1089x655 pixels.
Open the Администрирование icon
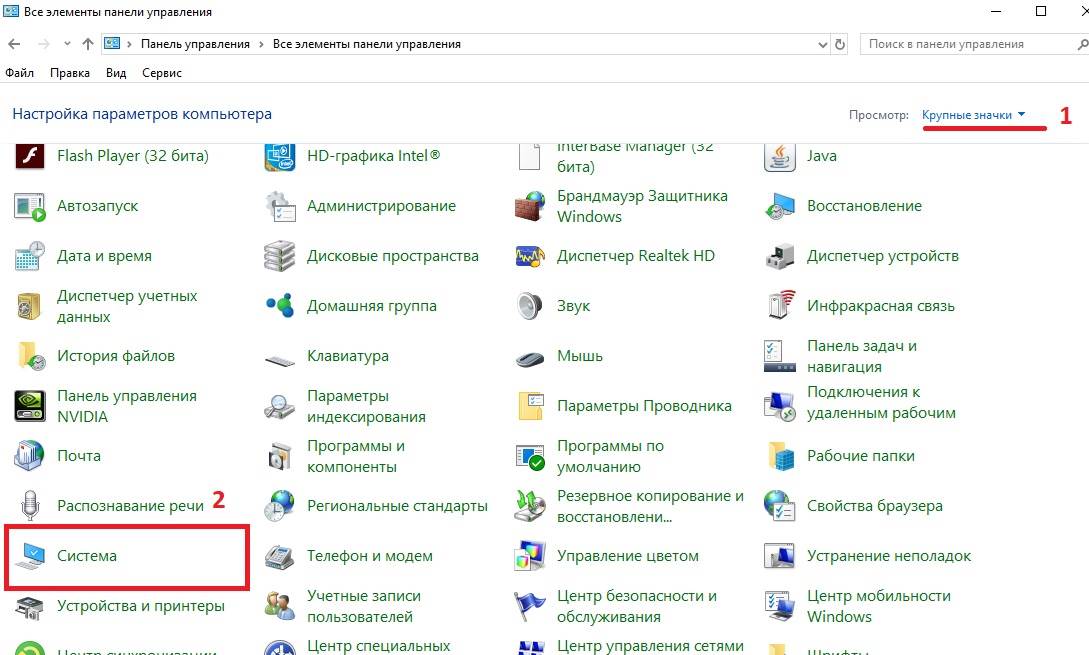coord(280,206)
